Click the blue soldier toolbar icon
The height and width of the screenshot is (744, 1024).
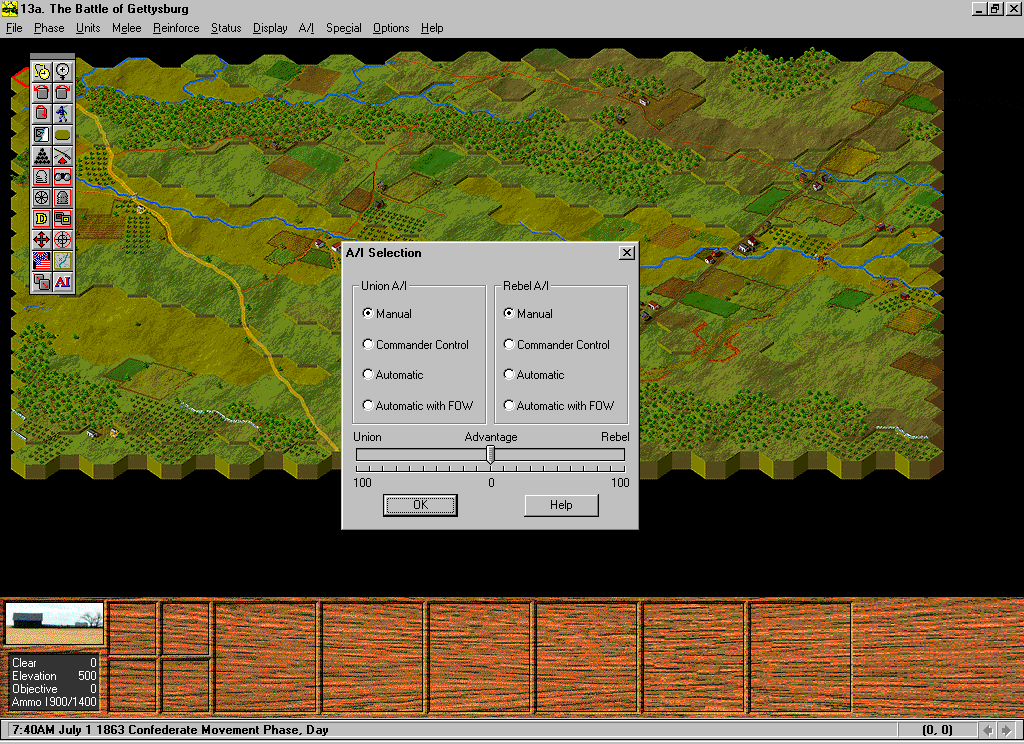coord(63,113)
